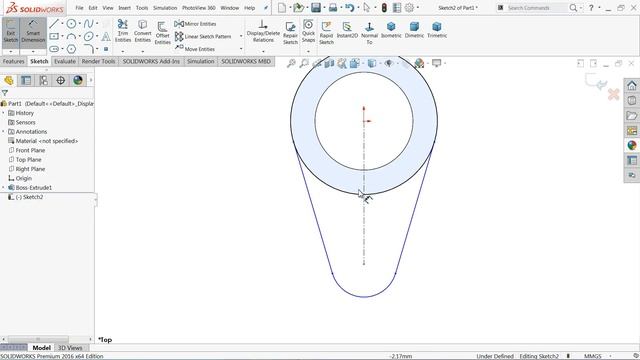
Task: Open Display/Delete Relations dropdown arrow
Action: 263,51
